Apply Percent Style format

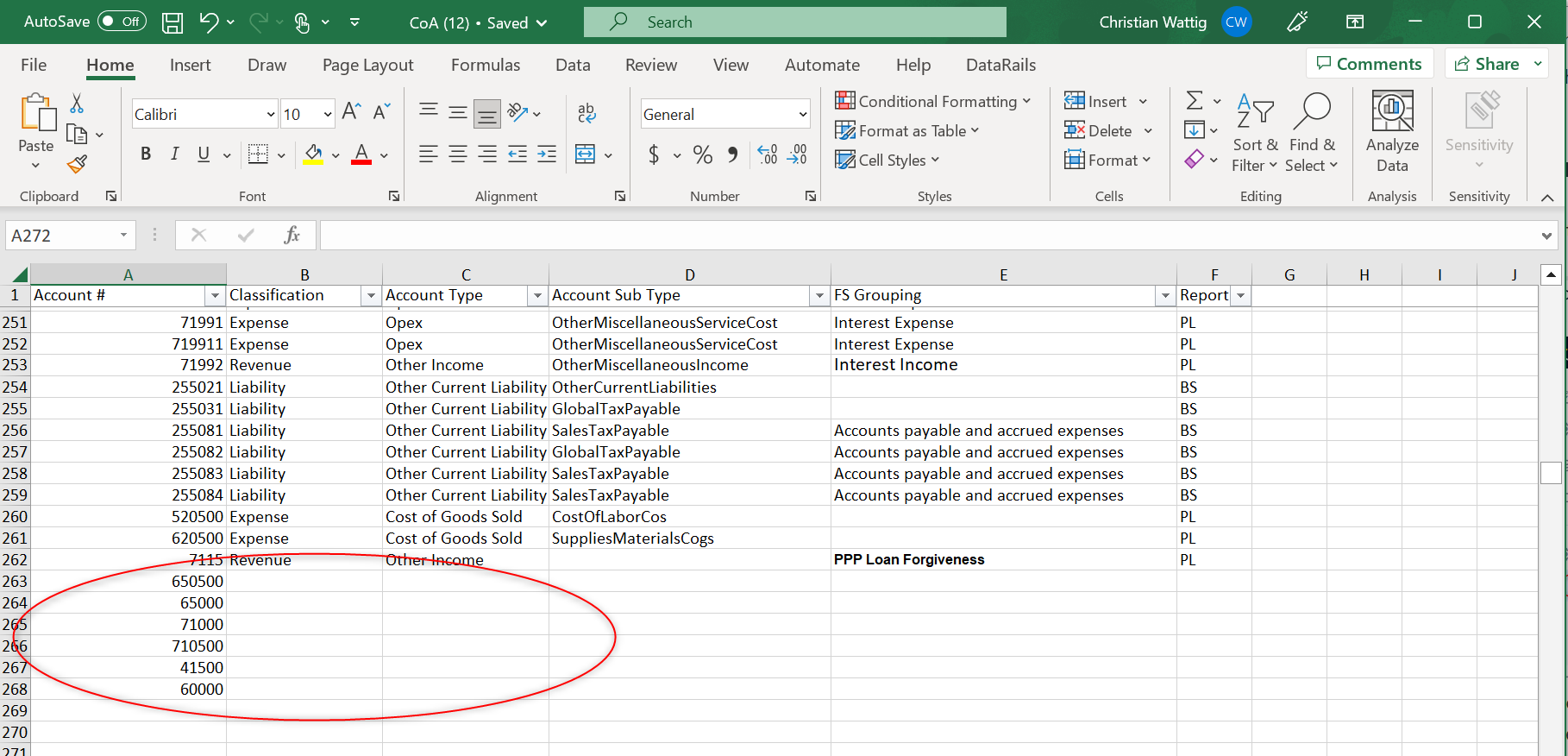click(703, 154)
